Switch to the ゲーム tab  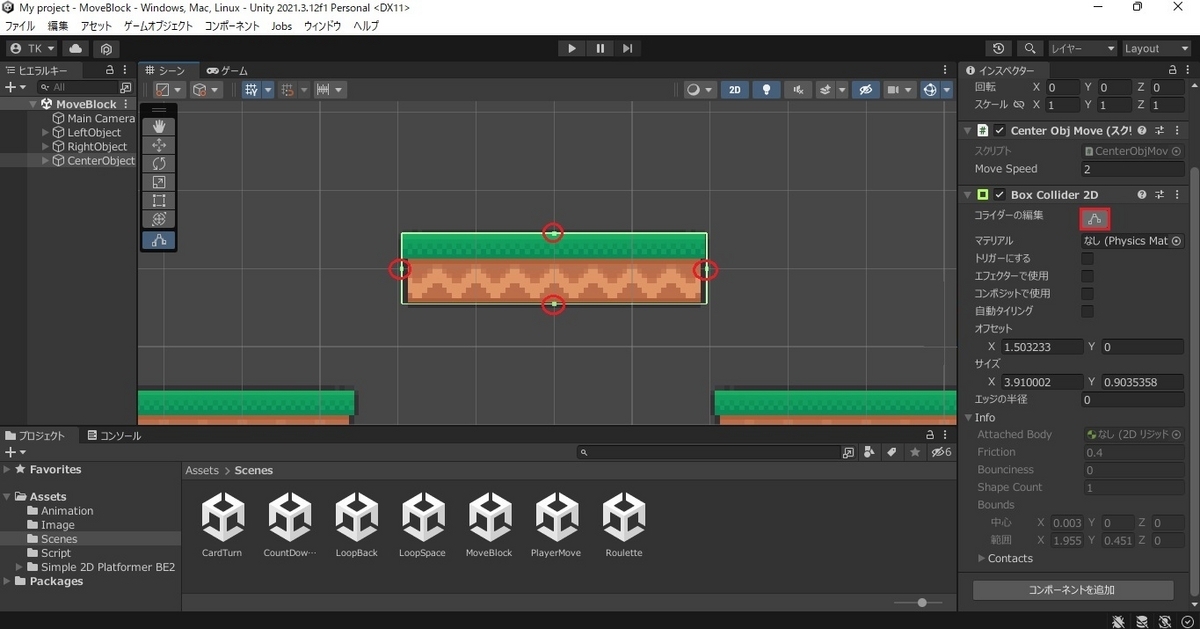(x=228, y=70)
